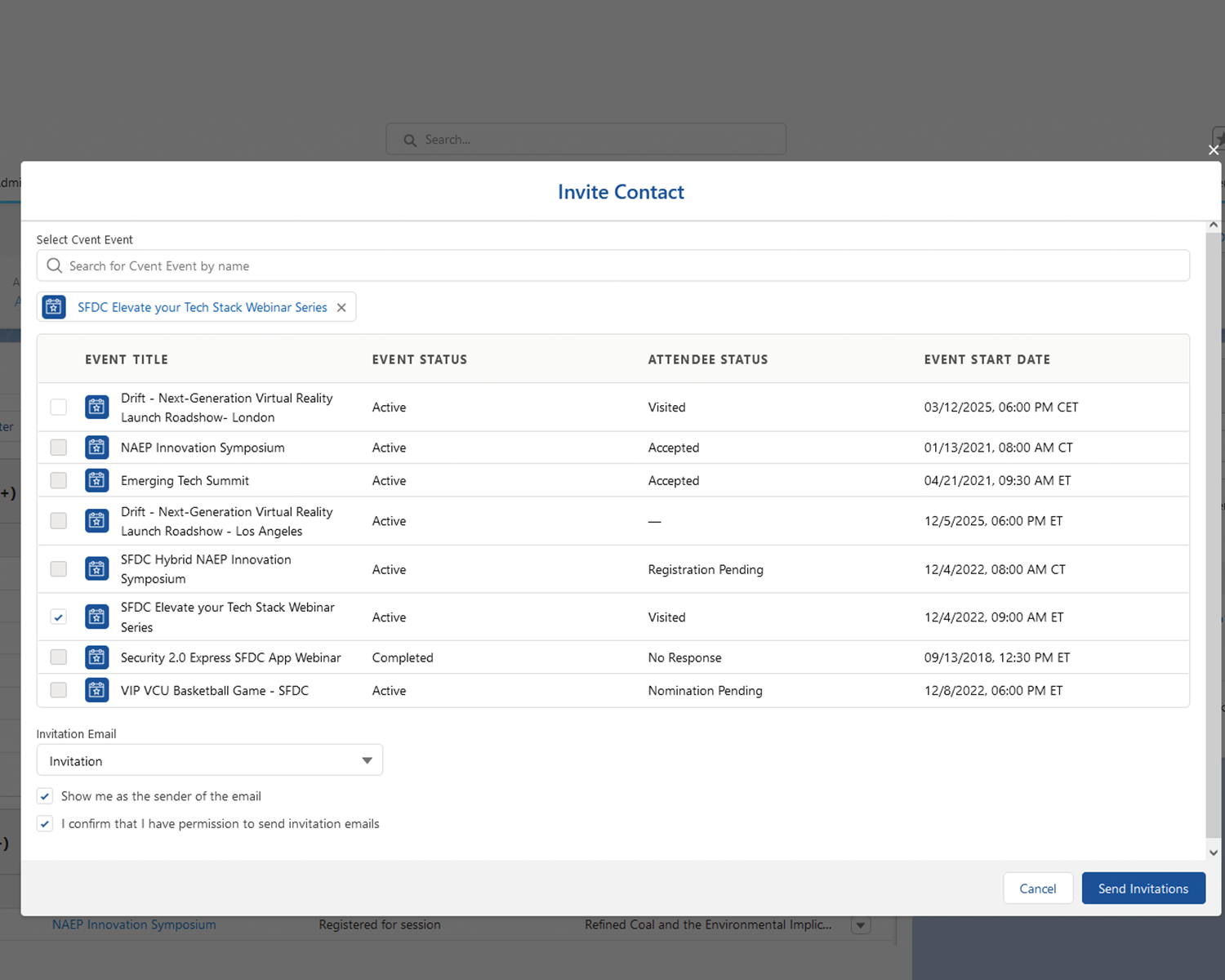The image size is (1225, 980).
Task: Uncheck Show me as the sender of the email
Action: click(44, 795)
